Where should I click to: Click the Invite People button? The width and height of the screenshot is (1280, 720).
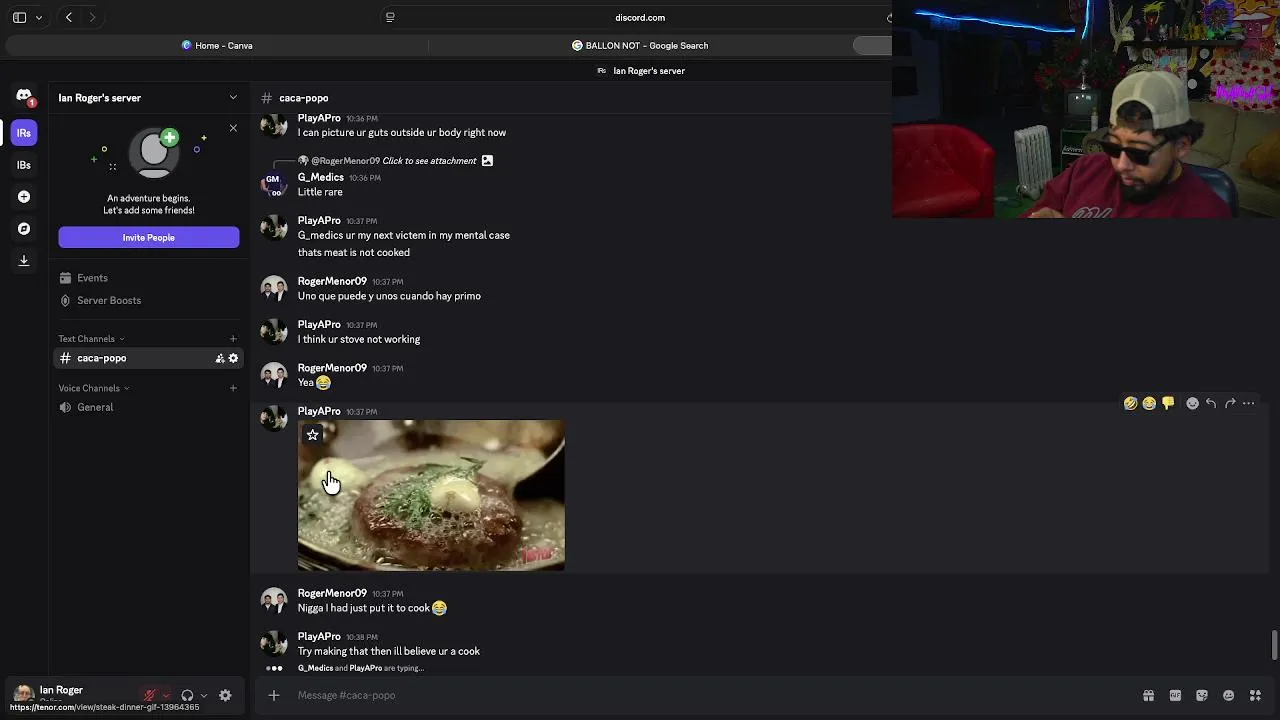[149, 237]
